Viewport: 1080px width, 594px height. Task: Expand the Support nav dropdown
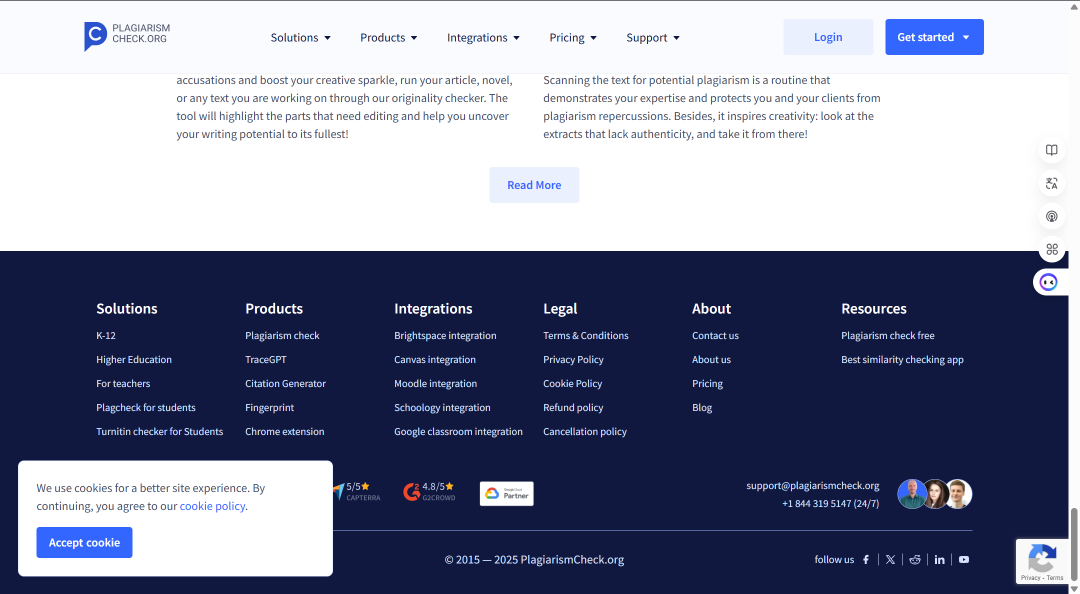pyautogui.click(x=652, y=37)
